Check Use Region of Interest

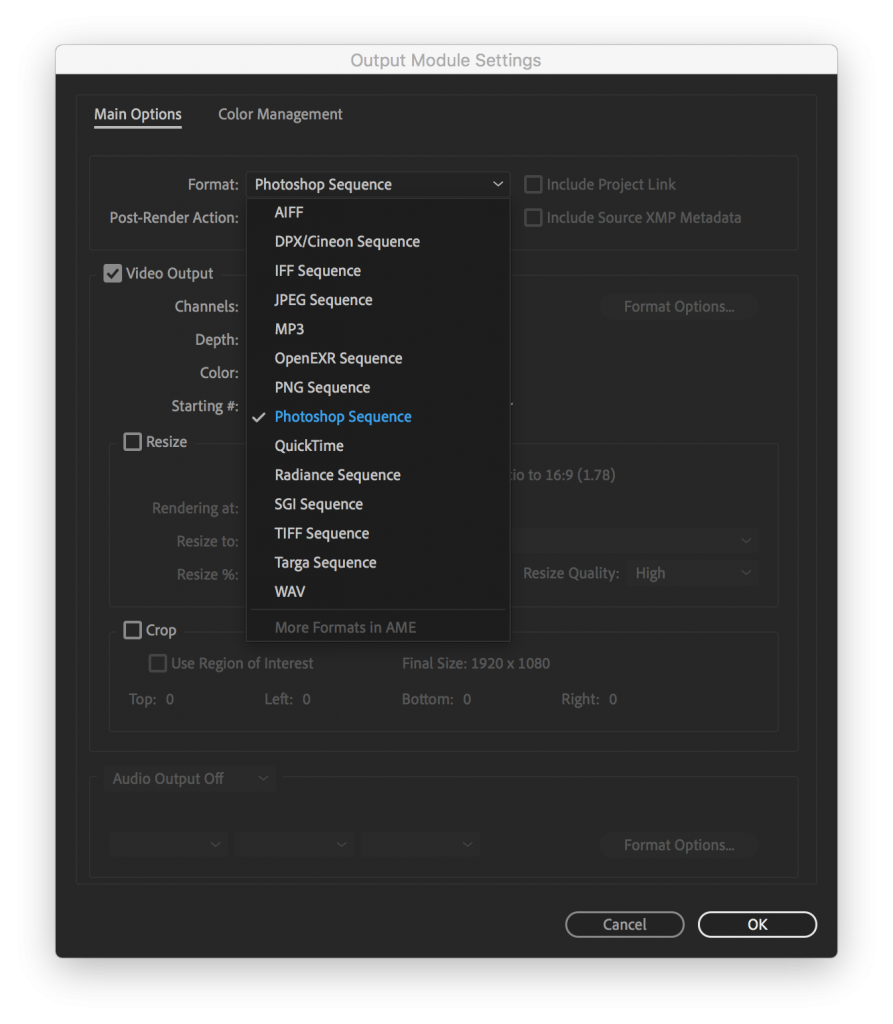pos(157,664)
